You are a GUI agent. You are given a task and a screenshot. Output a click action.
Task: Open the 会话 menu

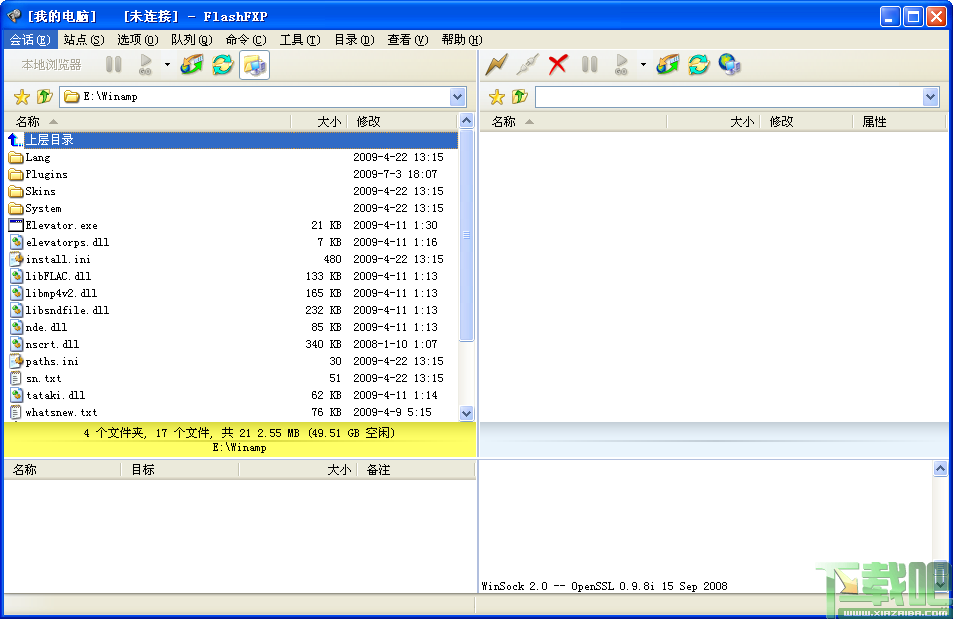tap(30, 40)
